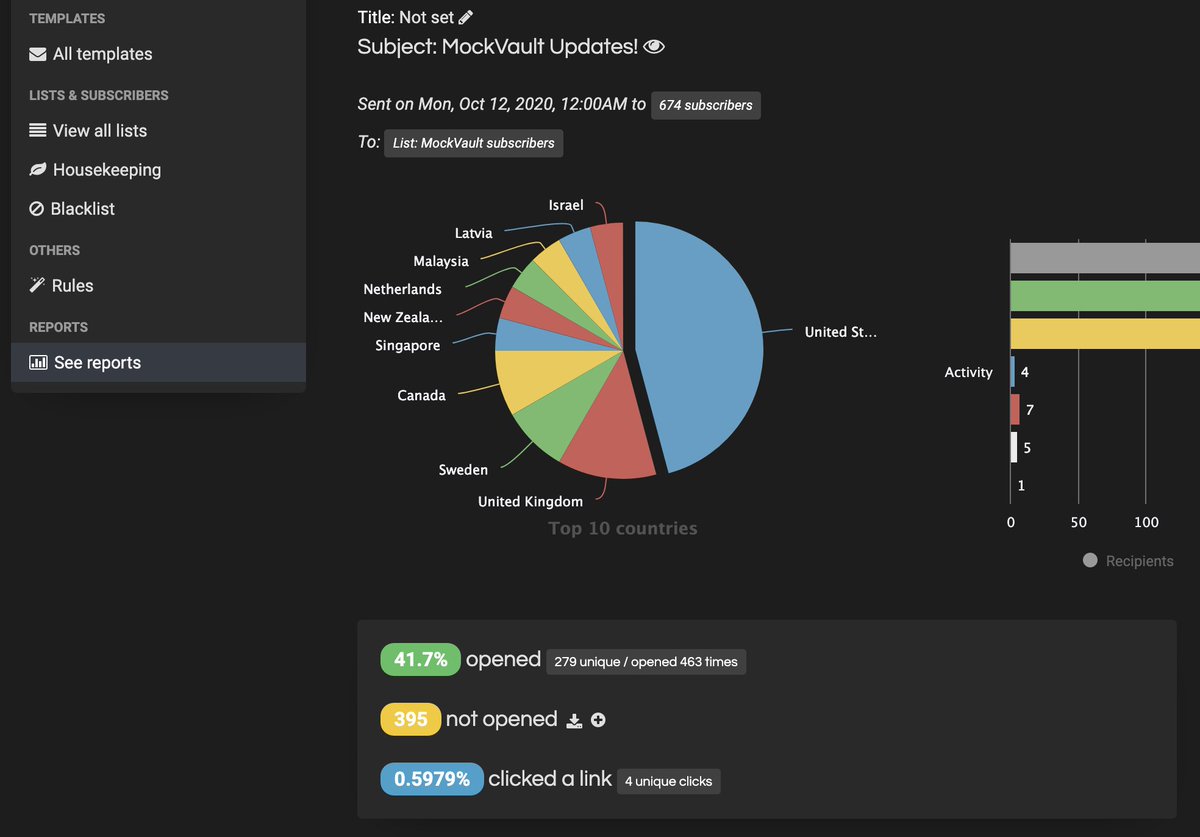Click the 279 unique opened details badge
Image resolution: width=1200 pixels, height=837 pixels.
(x=646, y=662)
